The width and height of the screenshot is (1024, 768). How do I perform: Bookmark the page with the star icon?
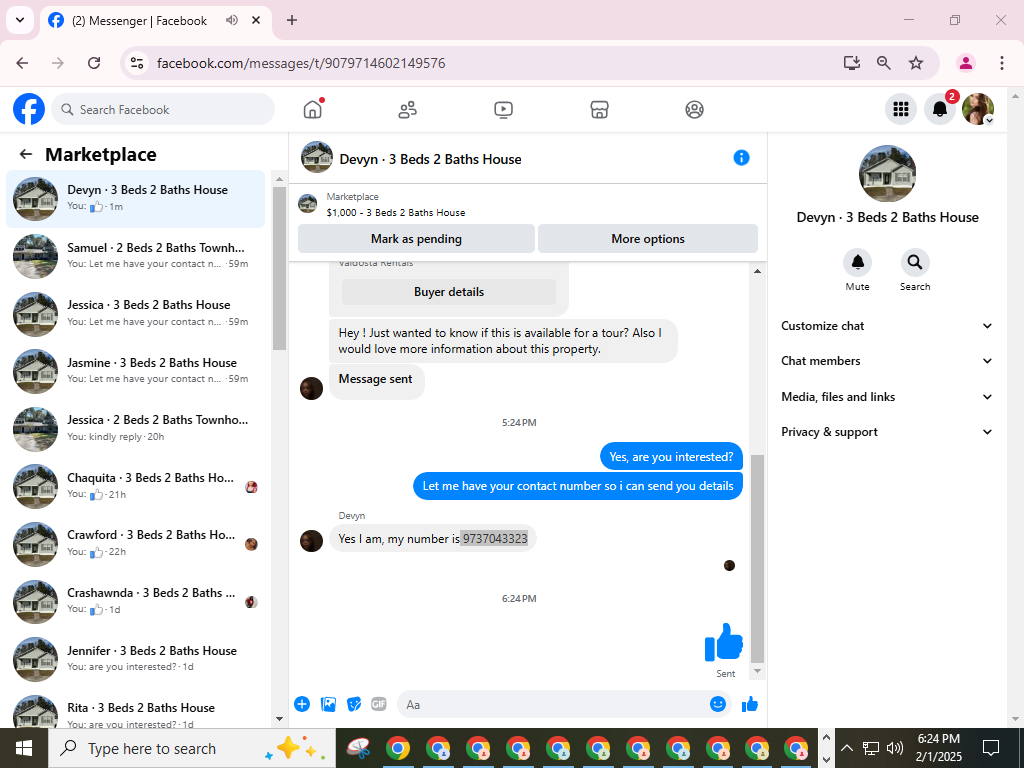pyautogui.click(x=916, y=63)
